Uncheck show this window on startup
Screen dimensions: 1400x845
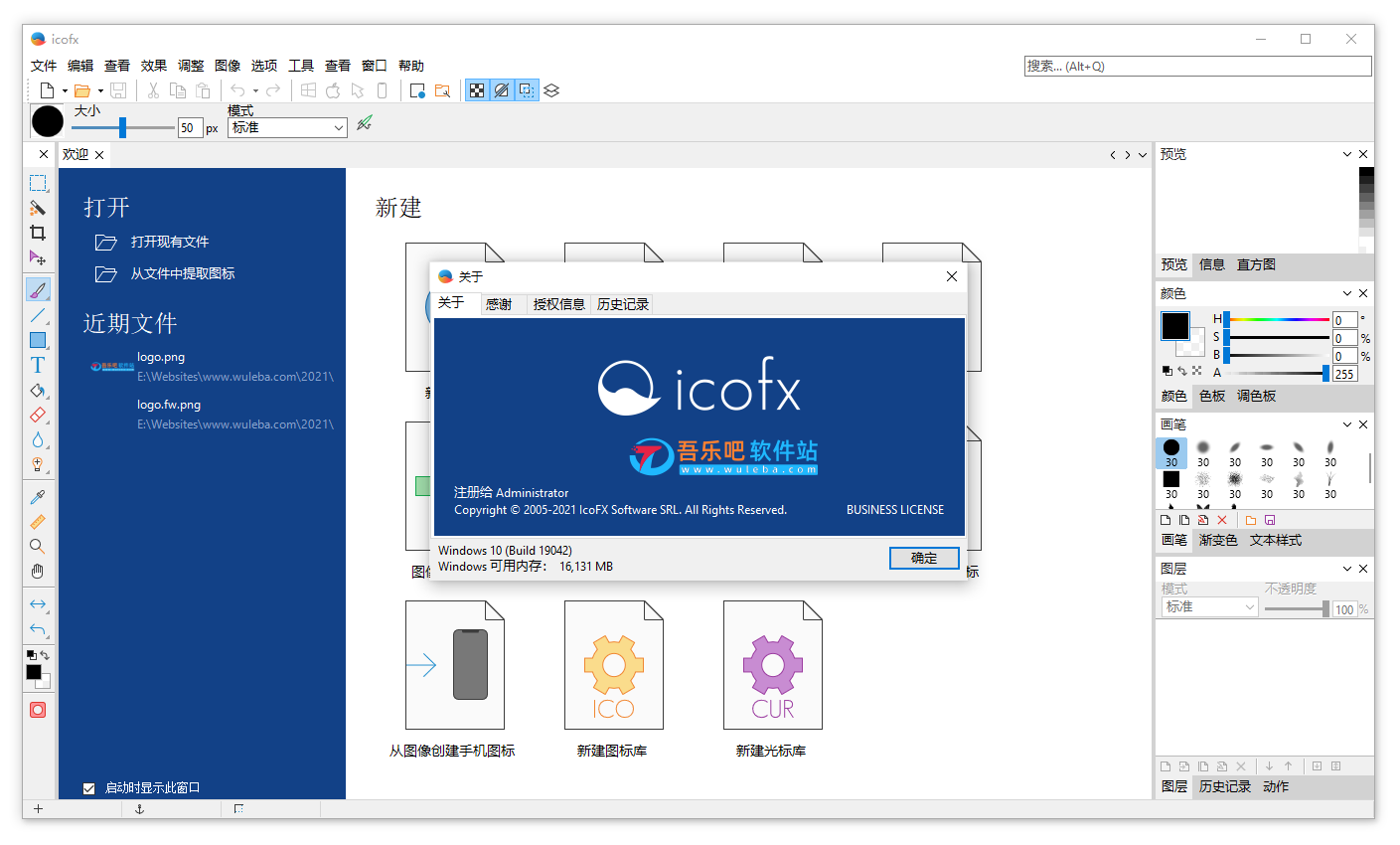(x=88, y=788)
